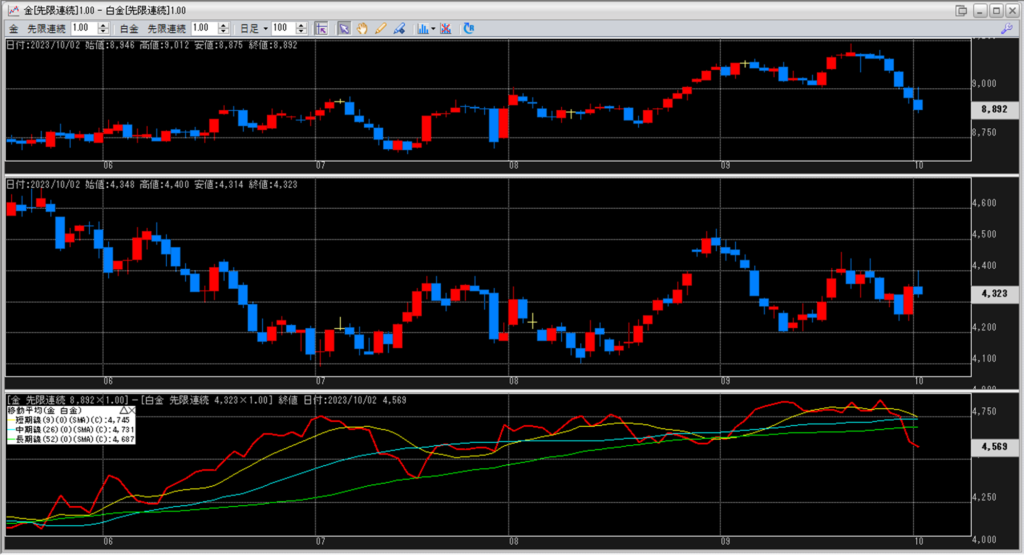This screenshot has width=1024, height=555.
Task: Click the cascade windows icon in title bar
Action: pos(961,10)
